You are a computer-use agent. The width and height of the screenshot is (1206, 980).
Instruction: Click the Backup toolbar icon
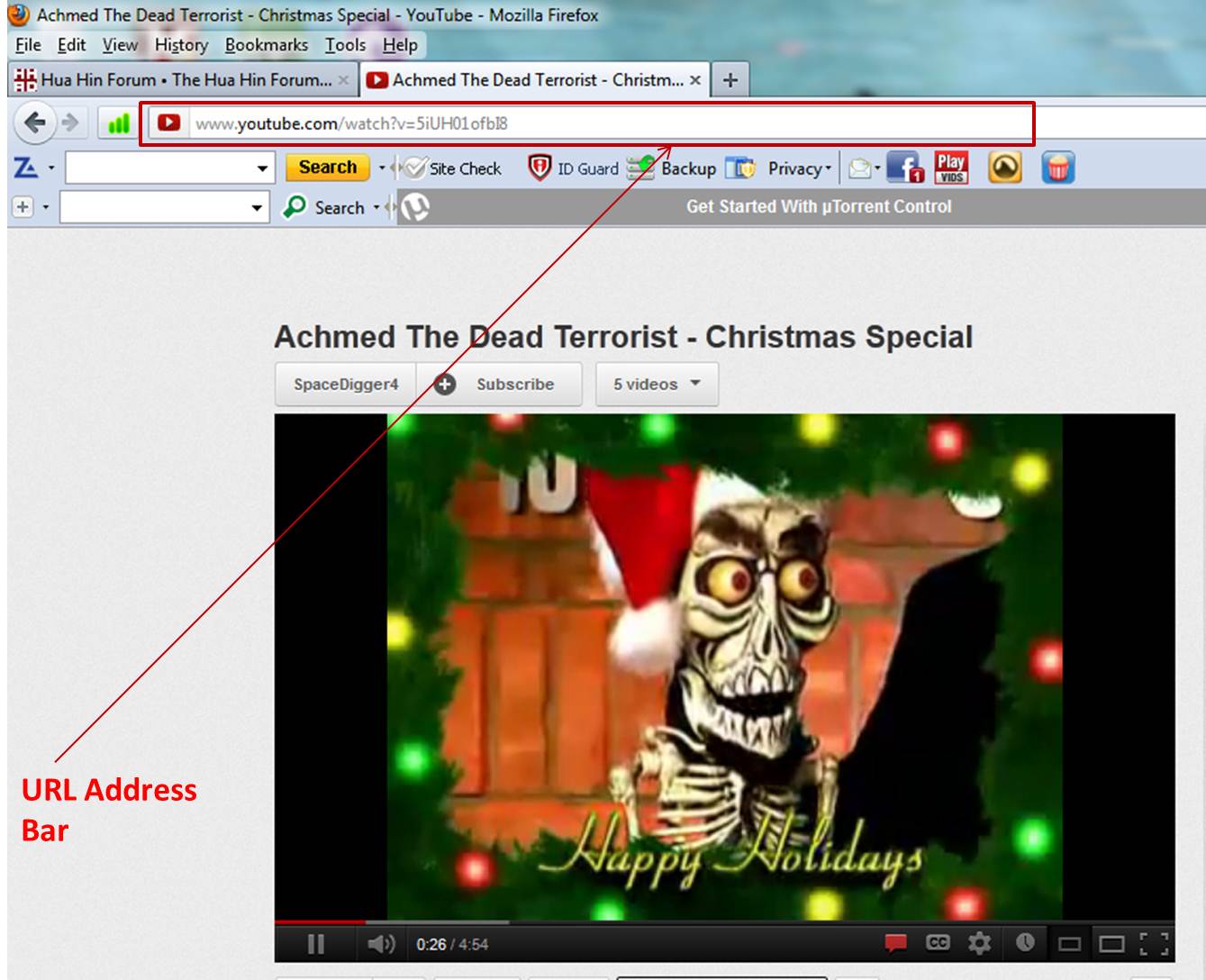[640, 168]
